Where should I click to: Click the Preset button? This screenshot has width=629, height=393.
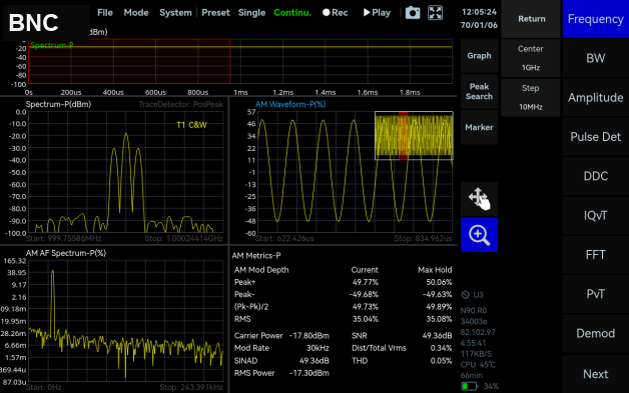point(215,12)
